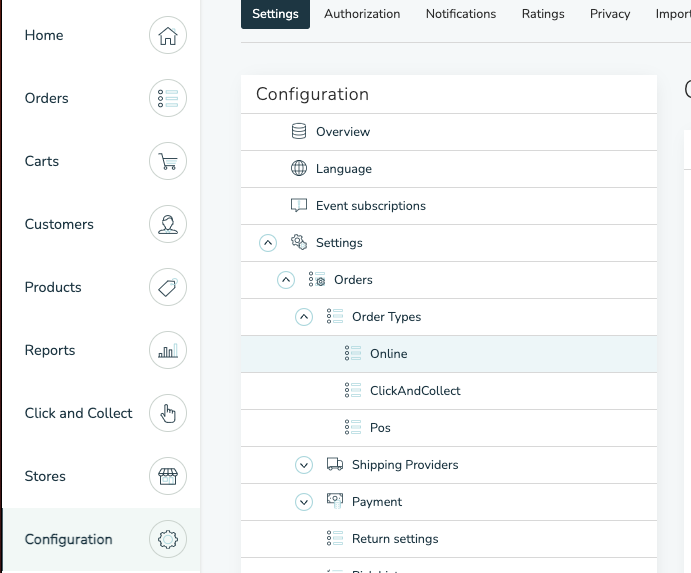Image resolution: width=691 pixels, height=573 pixels.
Task: Click the Return settings list icon
Action: point(335,539)
